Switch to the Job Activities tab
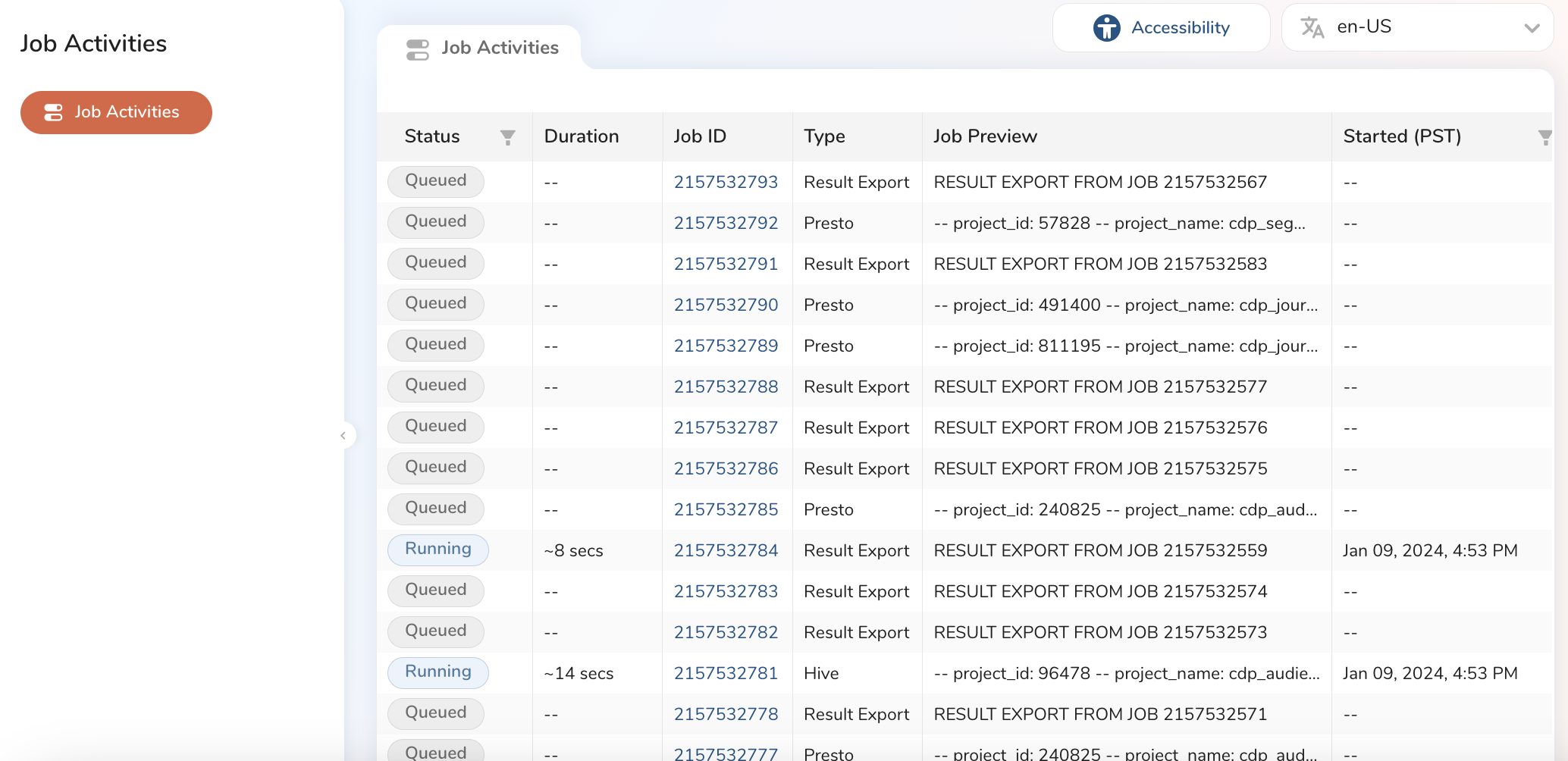 click(x=499, y=48)
